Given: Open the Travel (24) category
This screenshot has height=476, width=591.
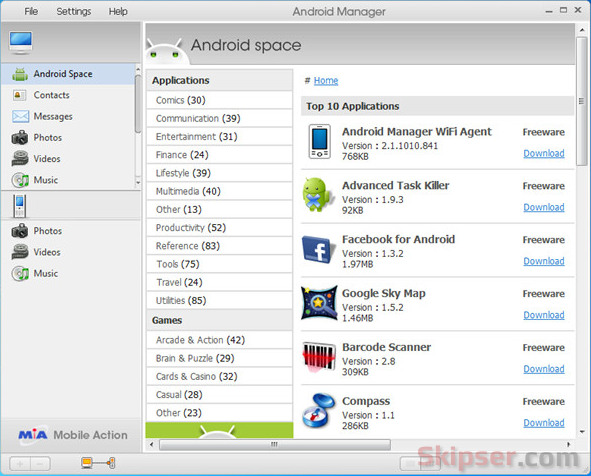Looking at the screenshot, I should click(x=219, y=282).
